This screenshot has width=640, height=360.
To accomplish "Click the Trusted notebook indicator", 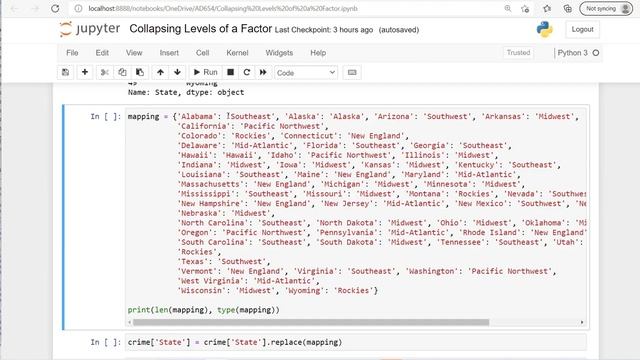I will click(518, 53).
